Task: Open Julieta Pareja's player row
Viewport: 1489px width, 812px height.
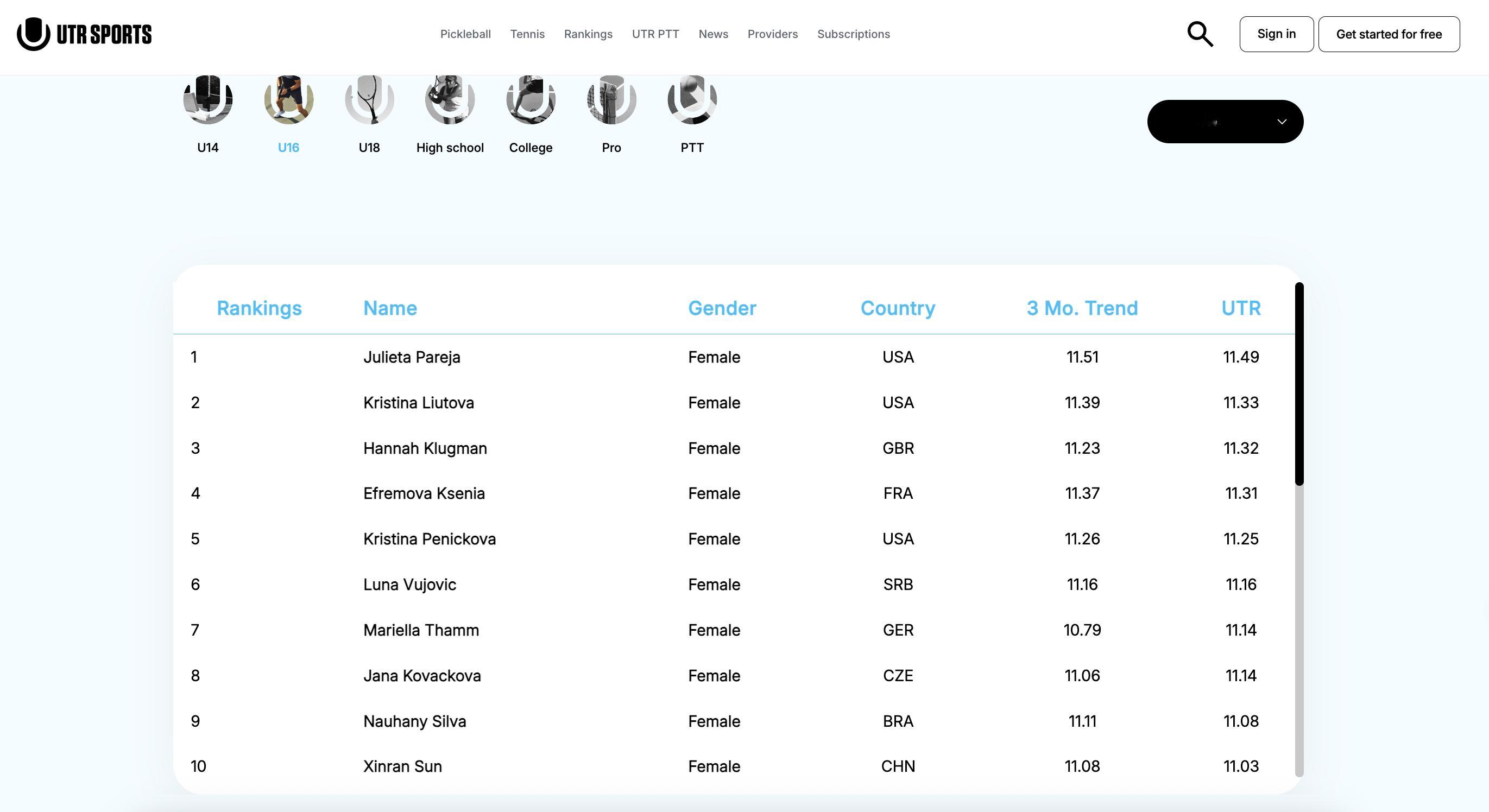Action: (412, 357)
